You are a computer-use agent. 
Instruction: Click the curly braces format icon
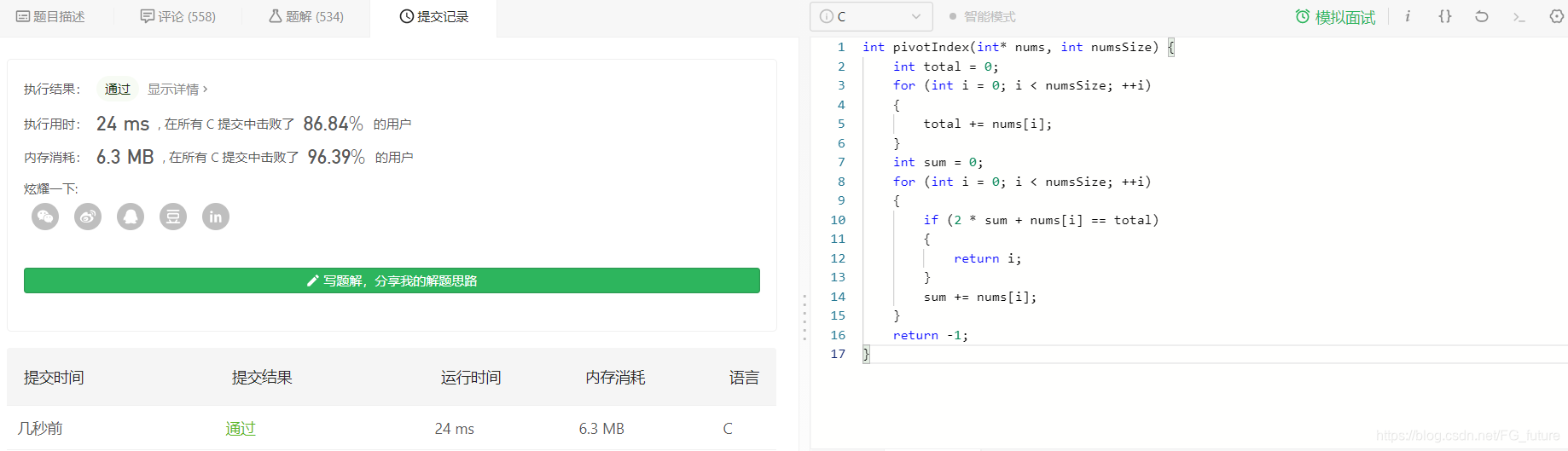point(1445,16)
